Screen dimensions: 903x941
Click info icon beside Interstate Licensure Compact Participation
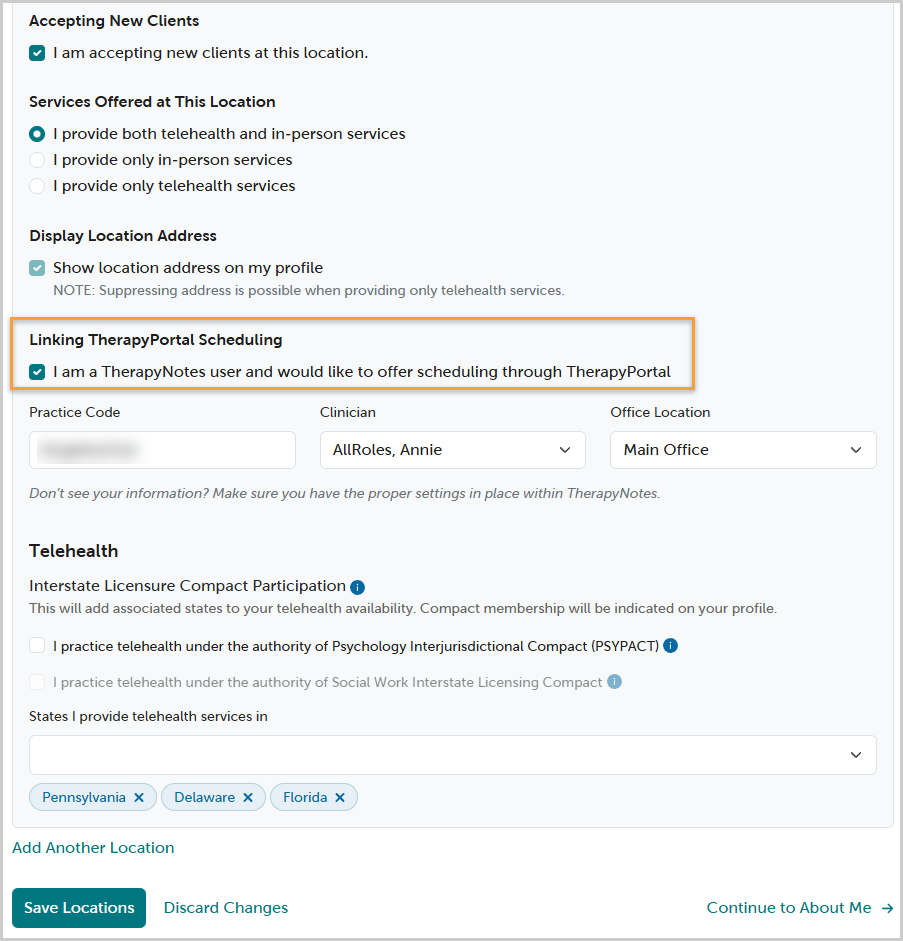(358, 587)
